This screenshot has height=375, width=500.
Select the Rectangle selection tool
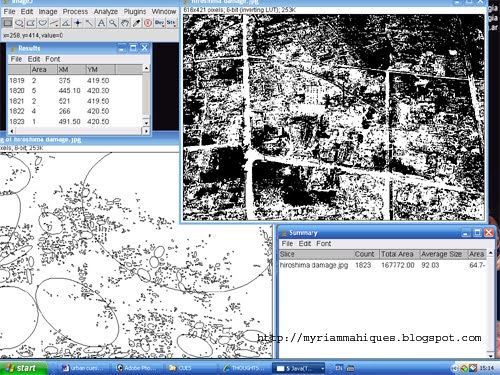click(7, 23)
